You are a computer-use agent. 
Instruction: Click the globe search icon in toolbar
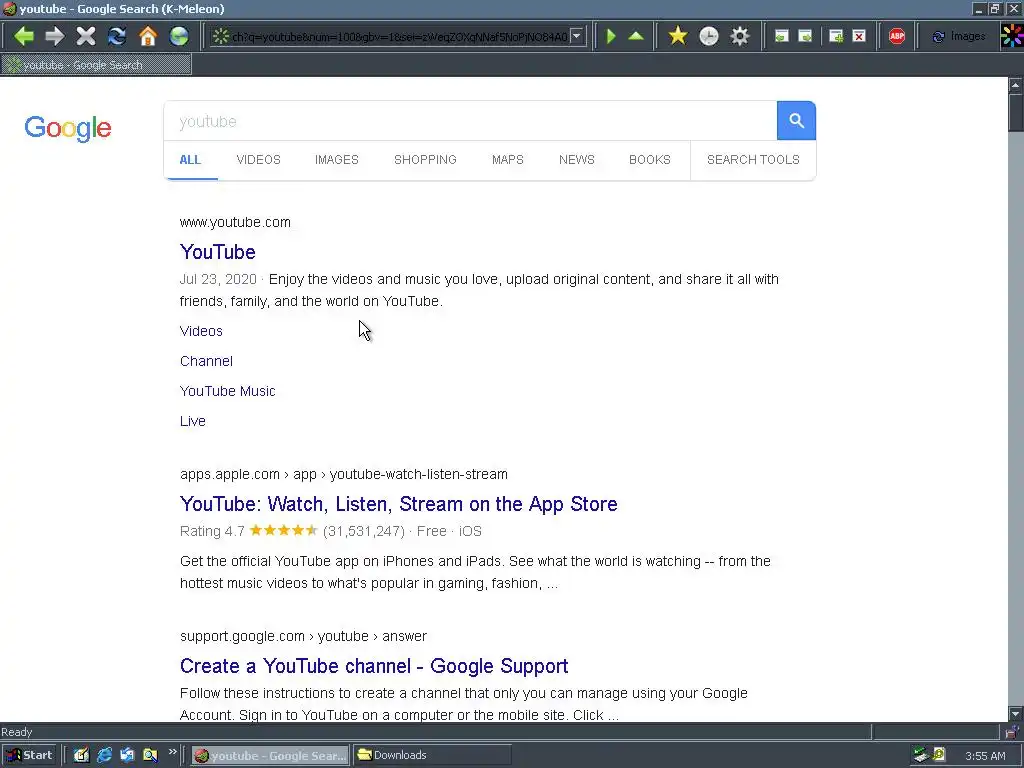coord(179,36)
